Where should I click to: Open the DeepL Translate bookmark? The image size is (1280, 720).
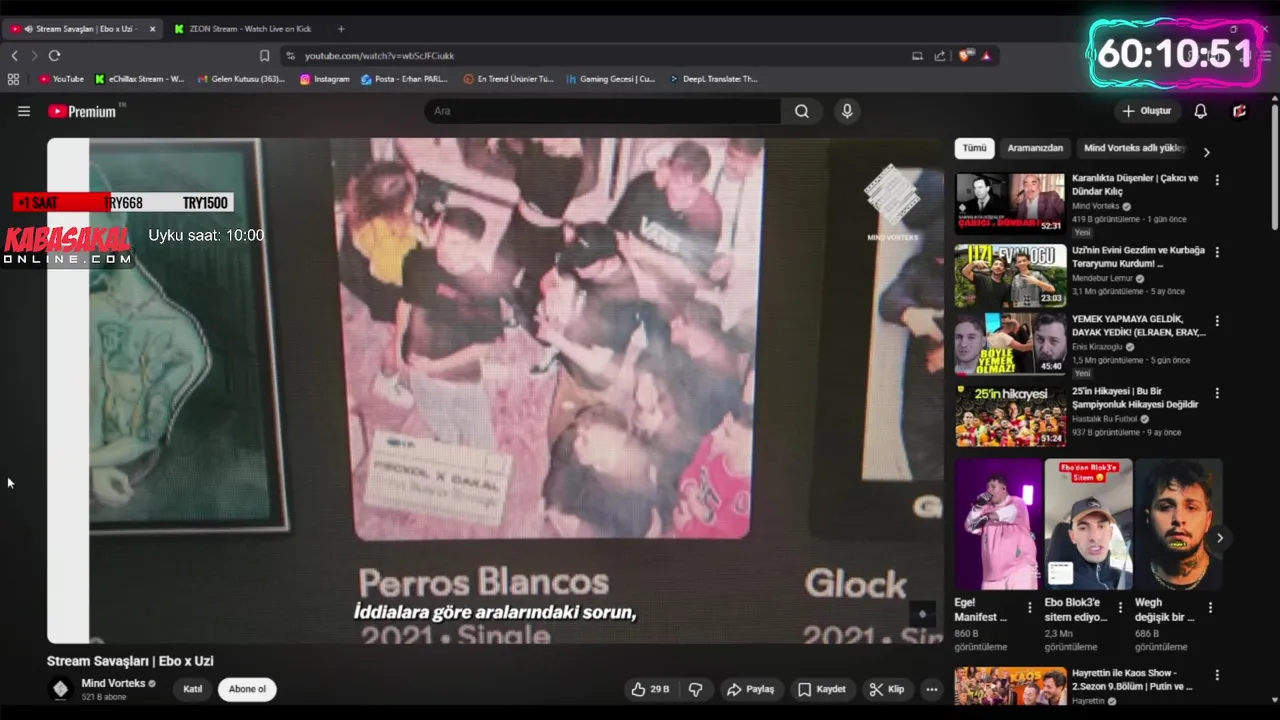coord(714,79)
